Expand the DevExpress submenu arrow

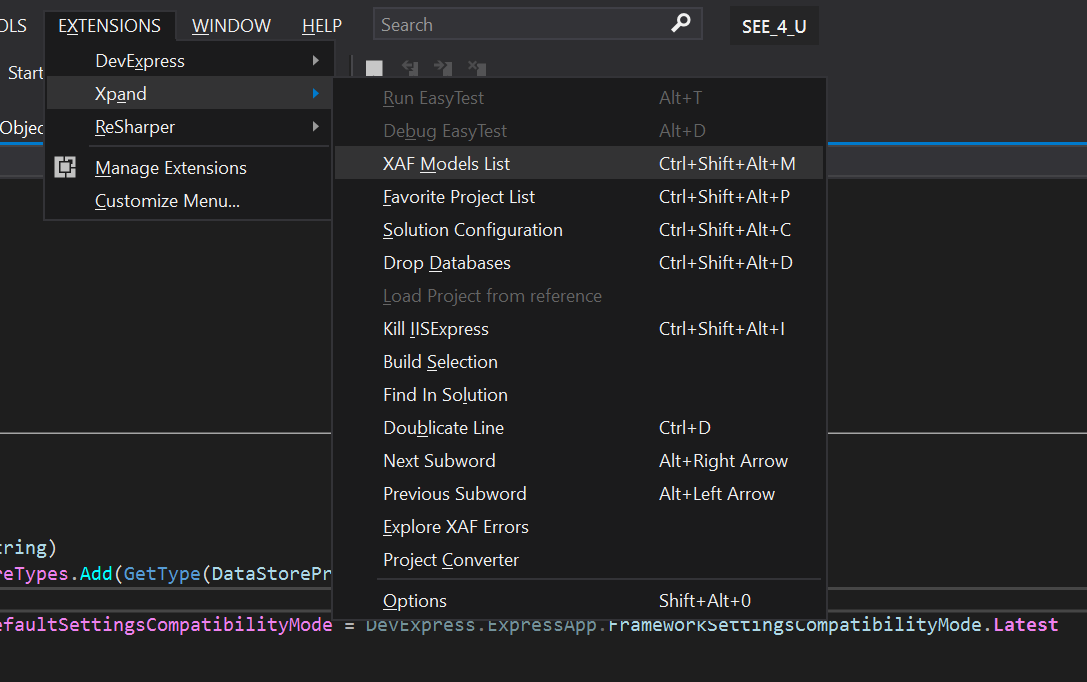[x=315, y=60]
